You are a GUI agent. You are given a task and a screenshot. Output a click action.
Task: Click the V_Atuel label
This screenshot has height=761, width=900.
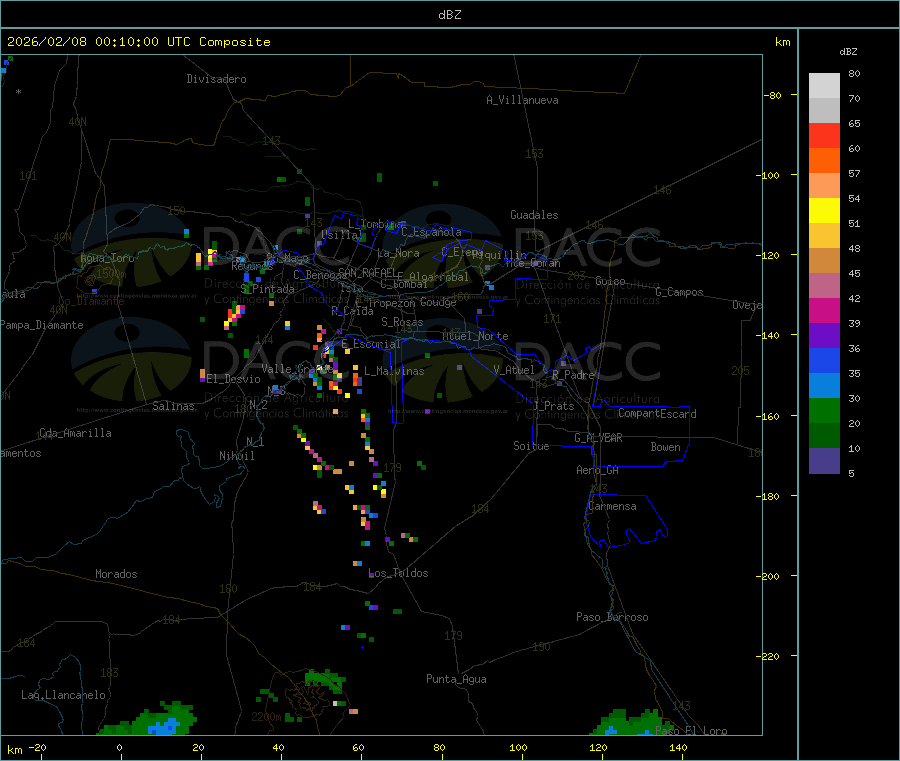(514, 370)
